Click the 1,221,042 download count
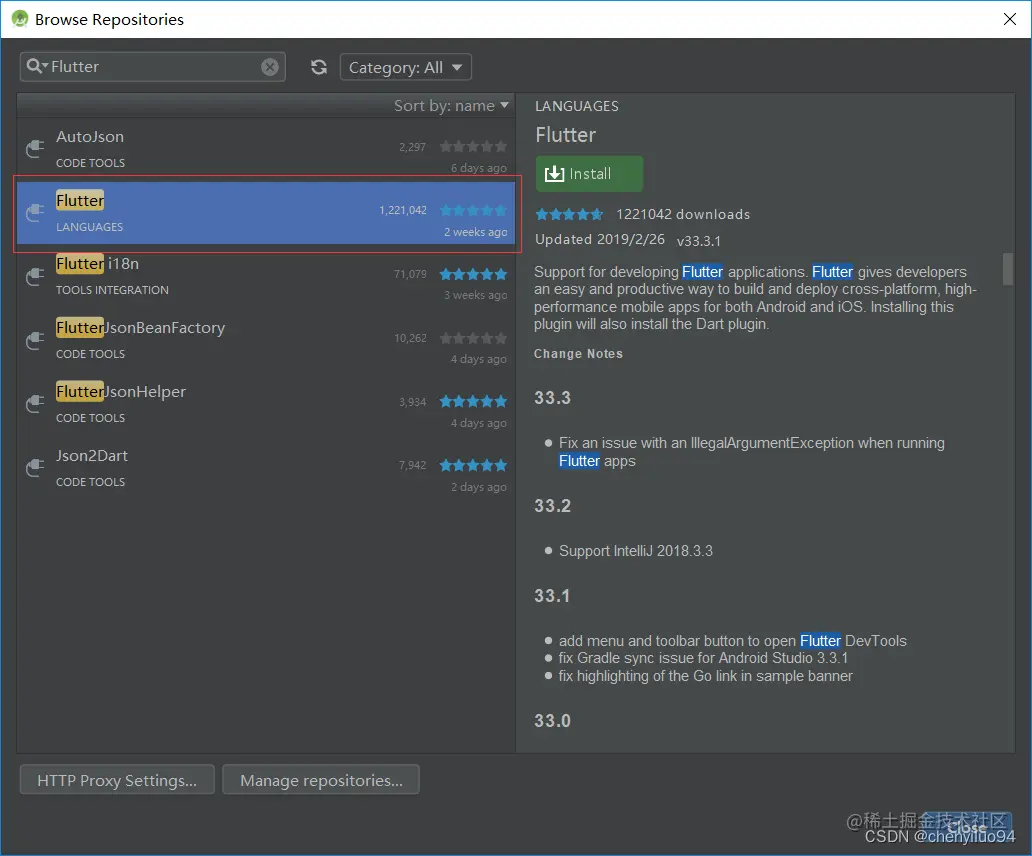This screenshot has width=1032, height=856. tap(403, 210)
